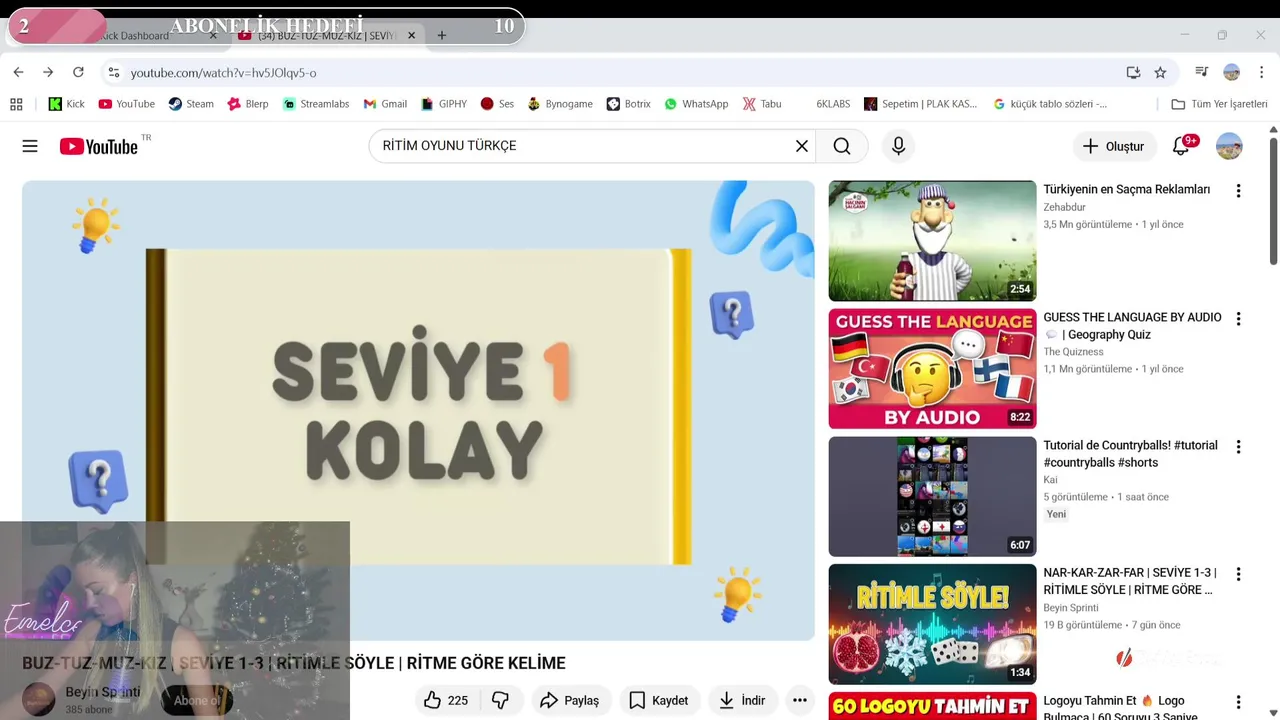Open the Steam bookmark
The image size is (1280, 720).
(191, 104)
